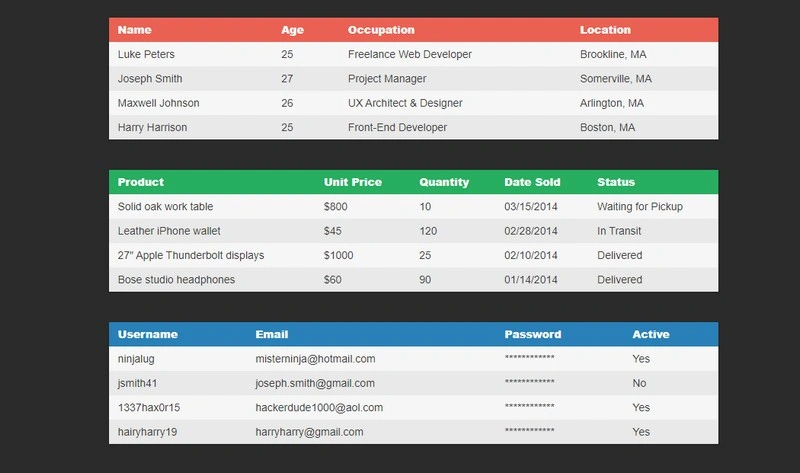Click the 02/28/2014 date sold
Screen dimensions: 800x473
(x=531, y=231)
